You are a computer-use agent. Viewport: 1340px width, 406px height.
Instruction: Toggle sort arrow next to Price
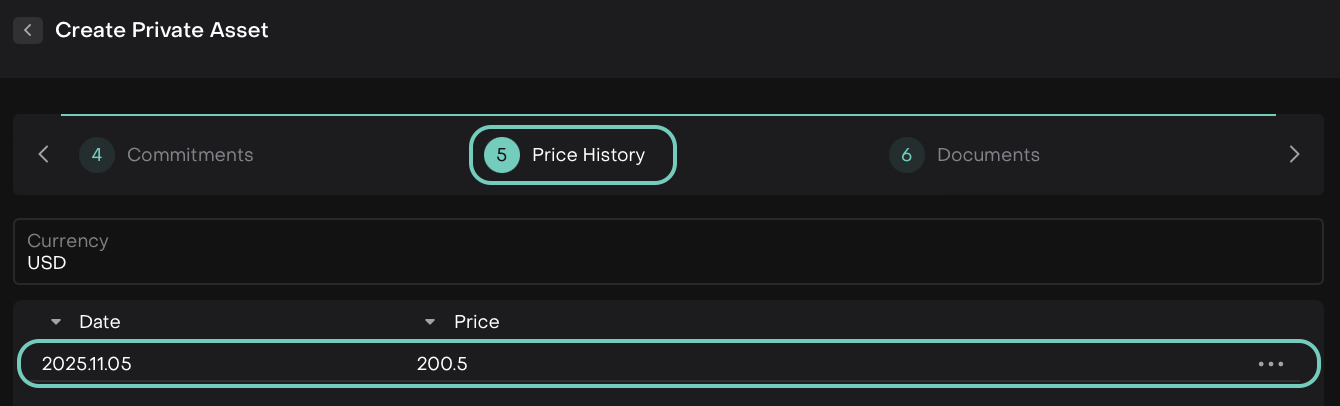(x=430, y=322)
